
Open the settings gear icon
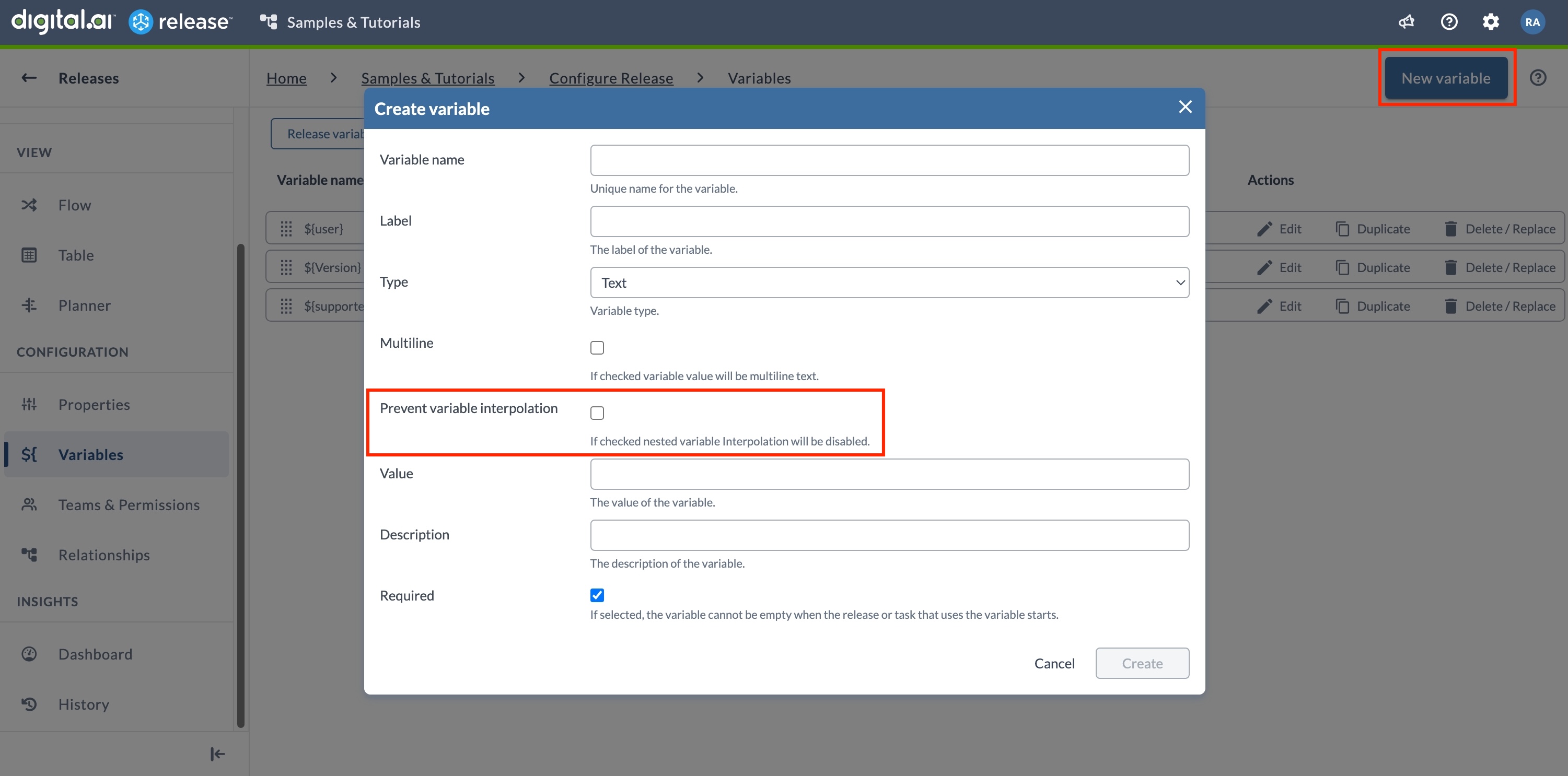[1490, 22]
